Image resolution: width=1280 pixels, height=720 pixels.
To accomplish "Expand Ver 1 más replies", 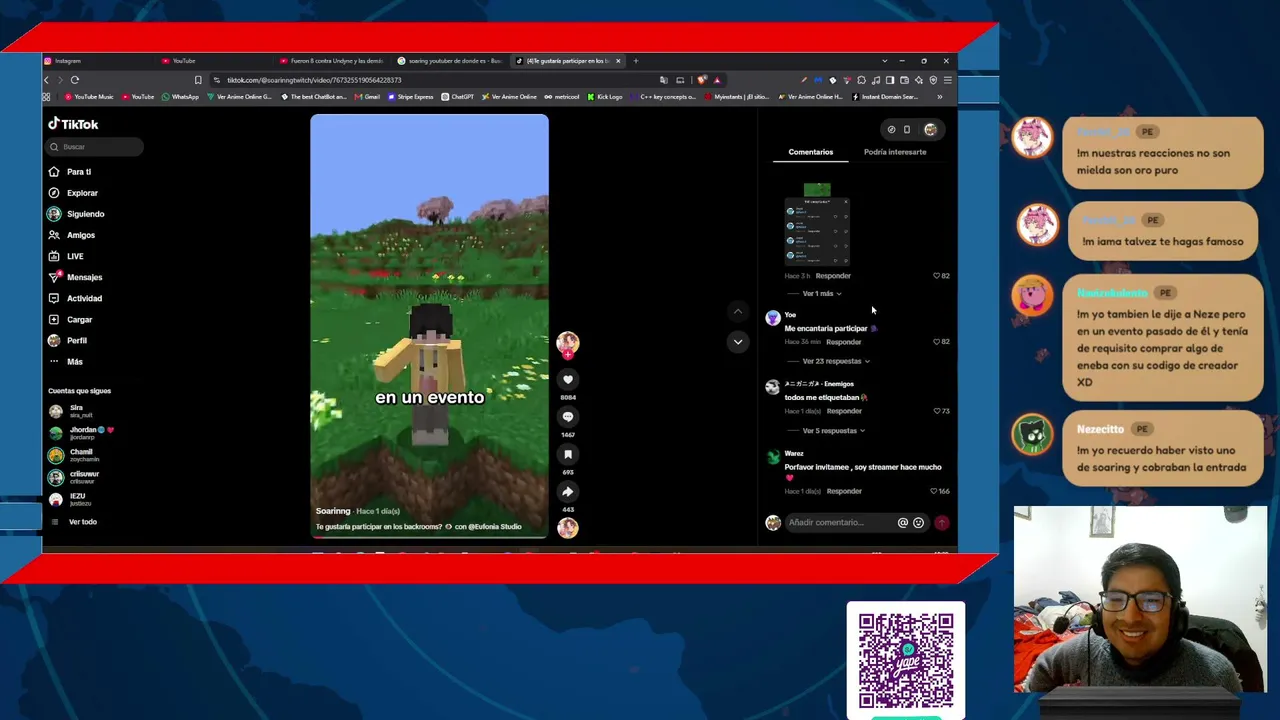I will (822, 294).
